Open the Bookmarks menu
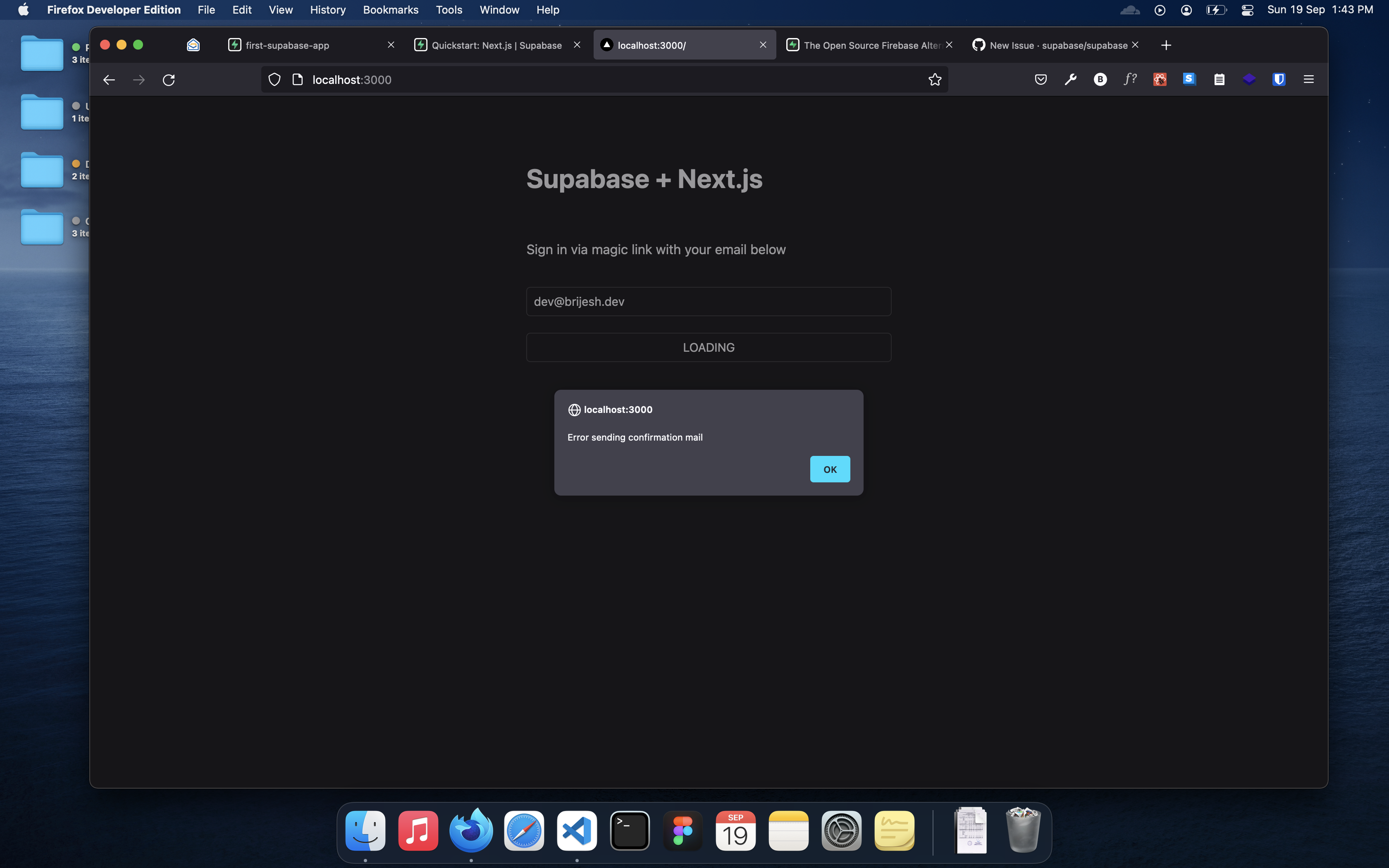Viewport: 1389px width, 868px height. coord(391,10)
